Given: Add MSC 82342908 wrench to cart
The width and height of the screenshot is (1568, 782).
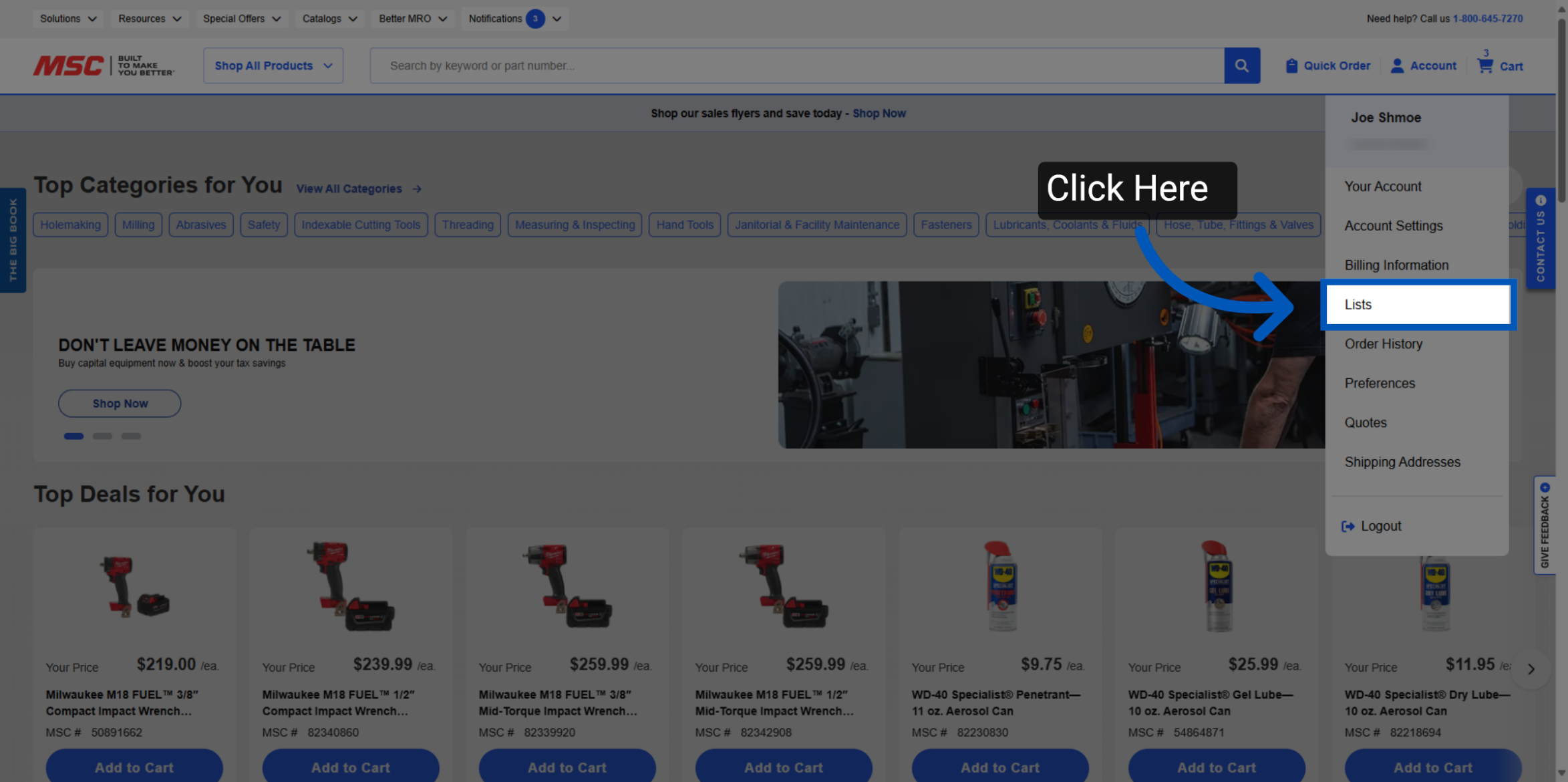Looking at the screenshot, I should [784, 767].
